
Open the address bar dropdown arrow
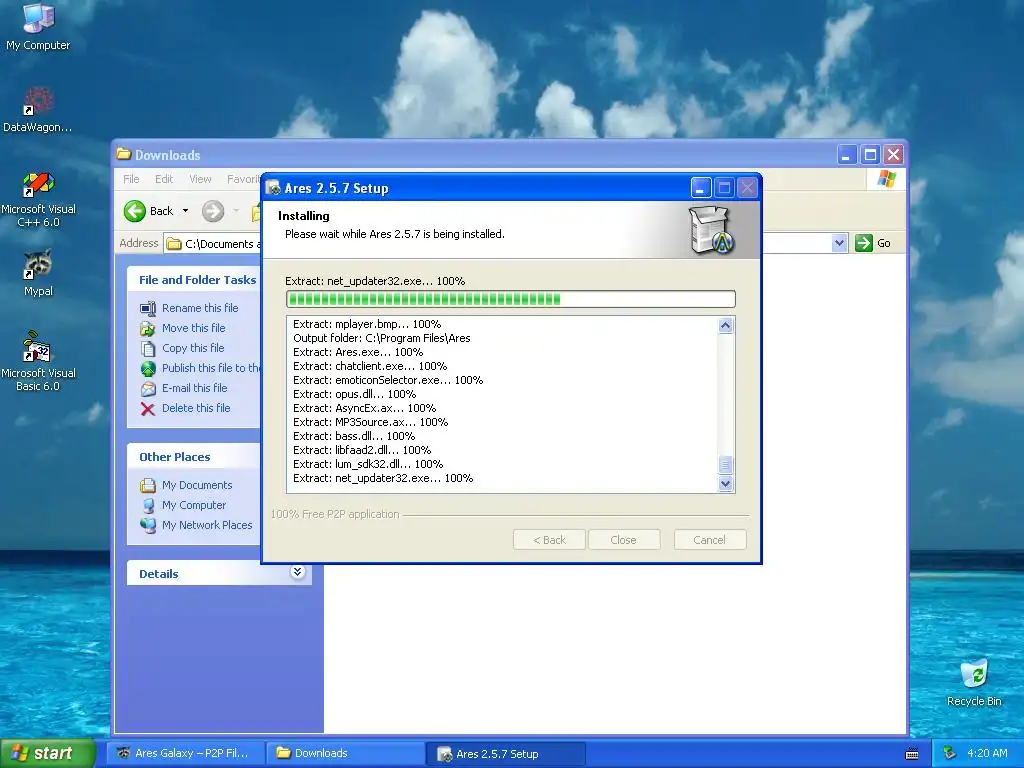tap(839, 243)
